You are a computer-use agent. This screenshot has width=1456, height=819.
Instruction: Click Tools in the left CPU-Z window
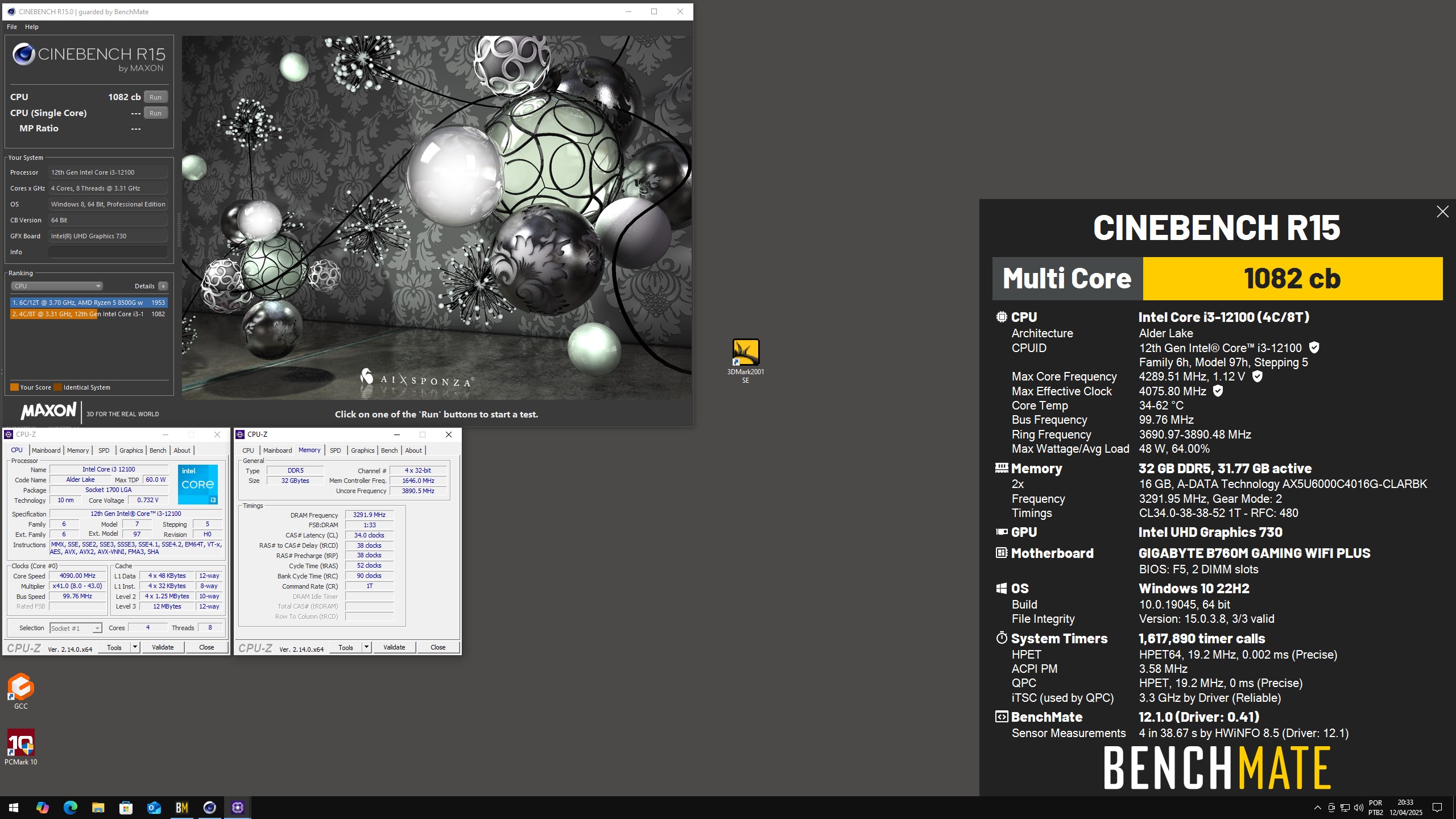pyautogui.click(x=114, y=647)
